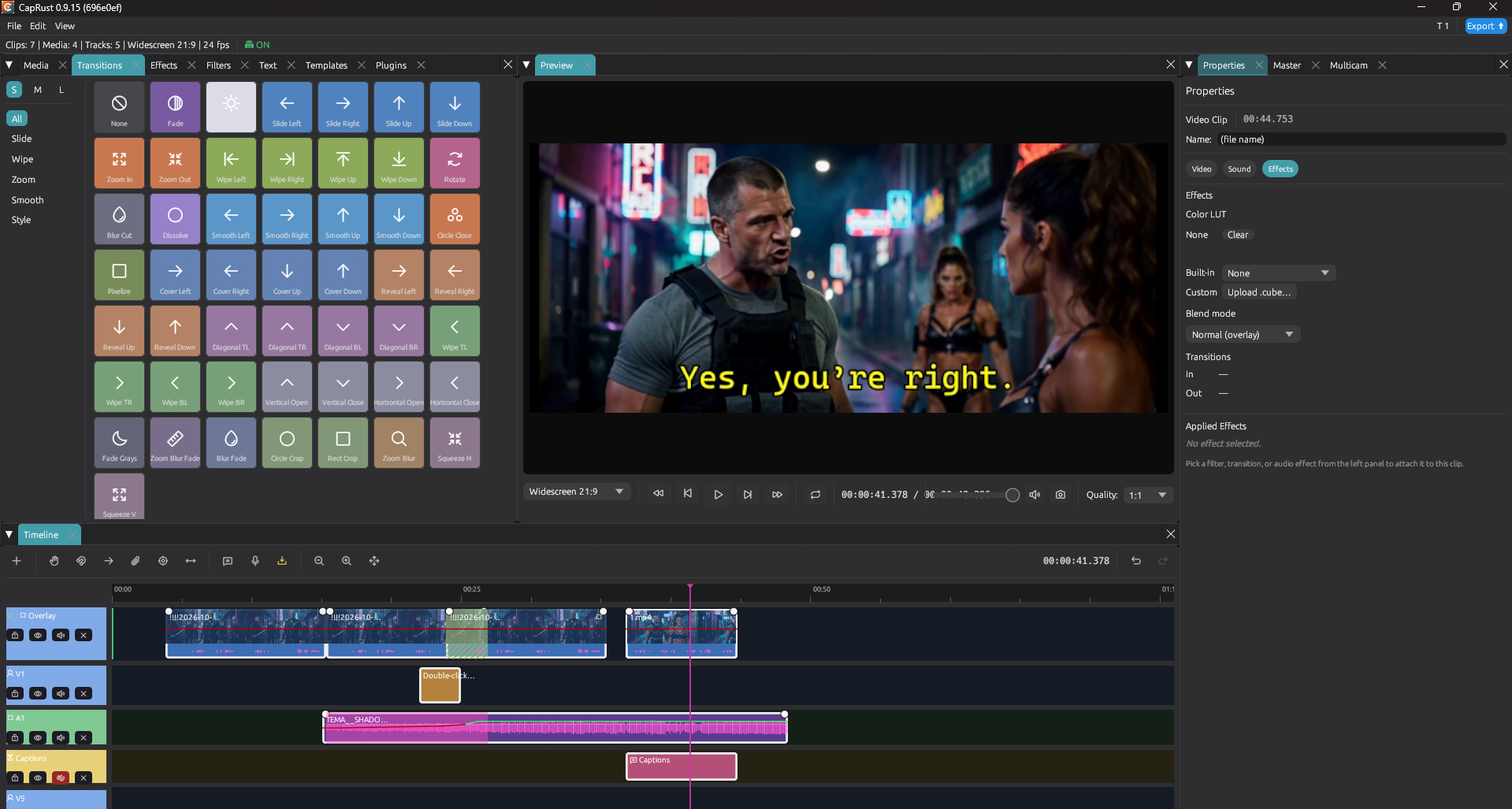Toggle loop playback
1512x809 pixels.
(815, 495)
